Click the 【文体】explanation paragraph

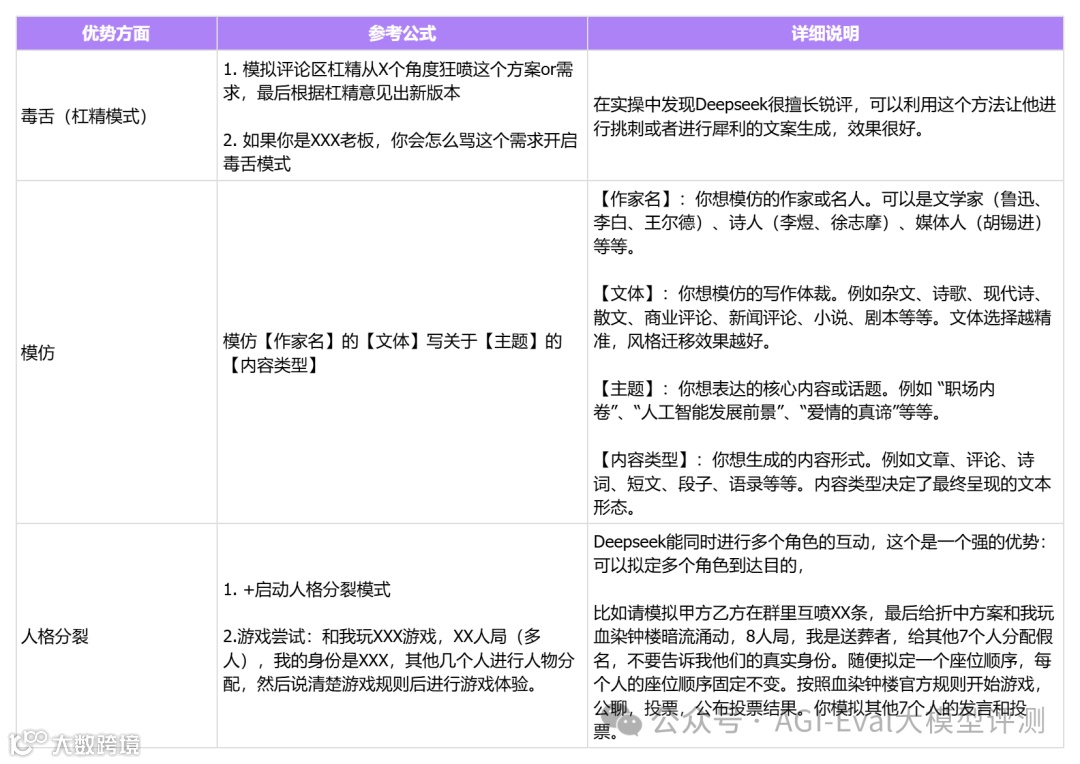tap(822, 318)
